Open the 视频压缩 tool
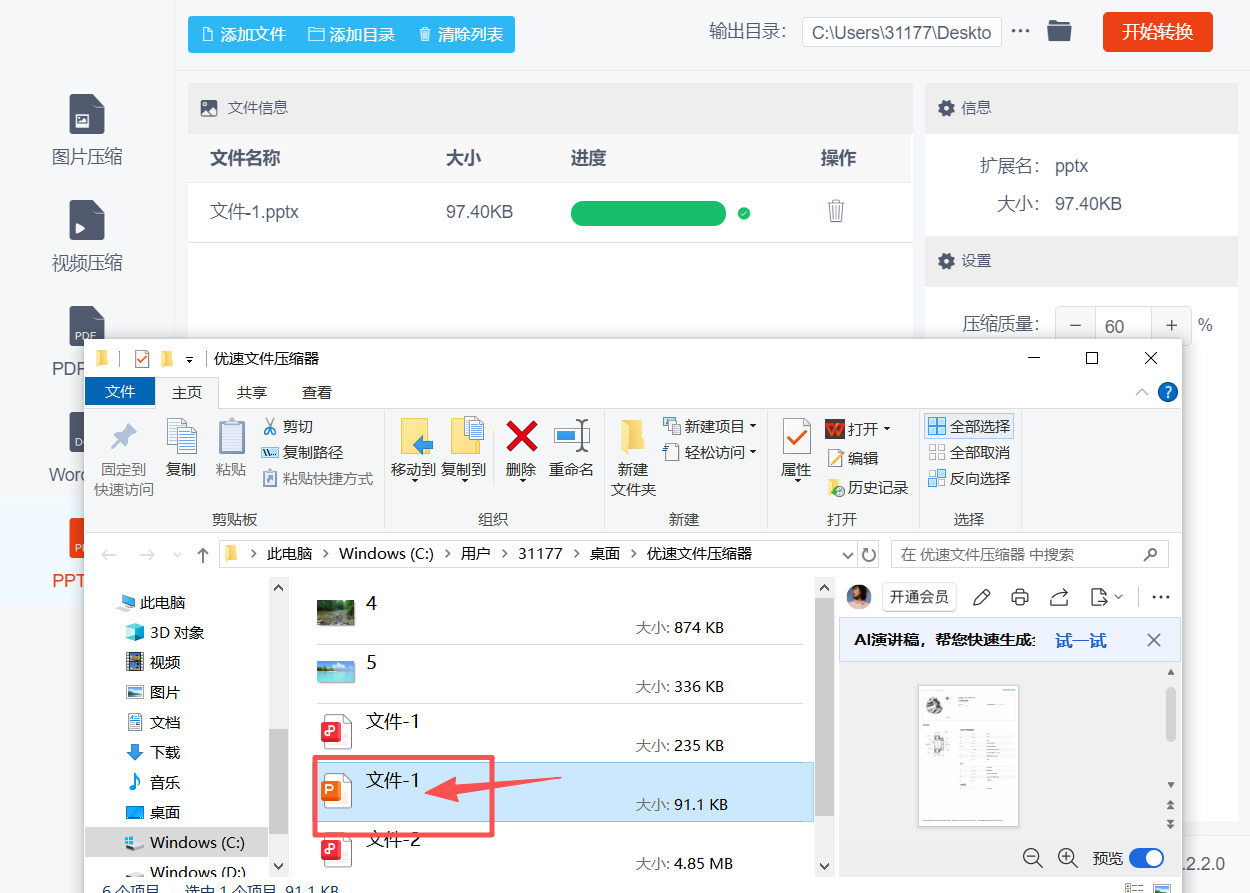Screen dimensions: 1250x893 86,235
